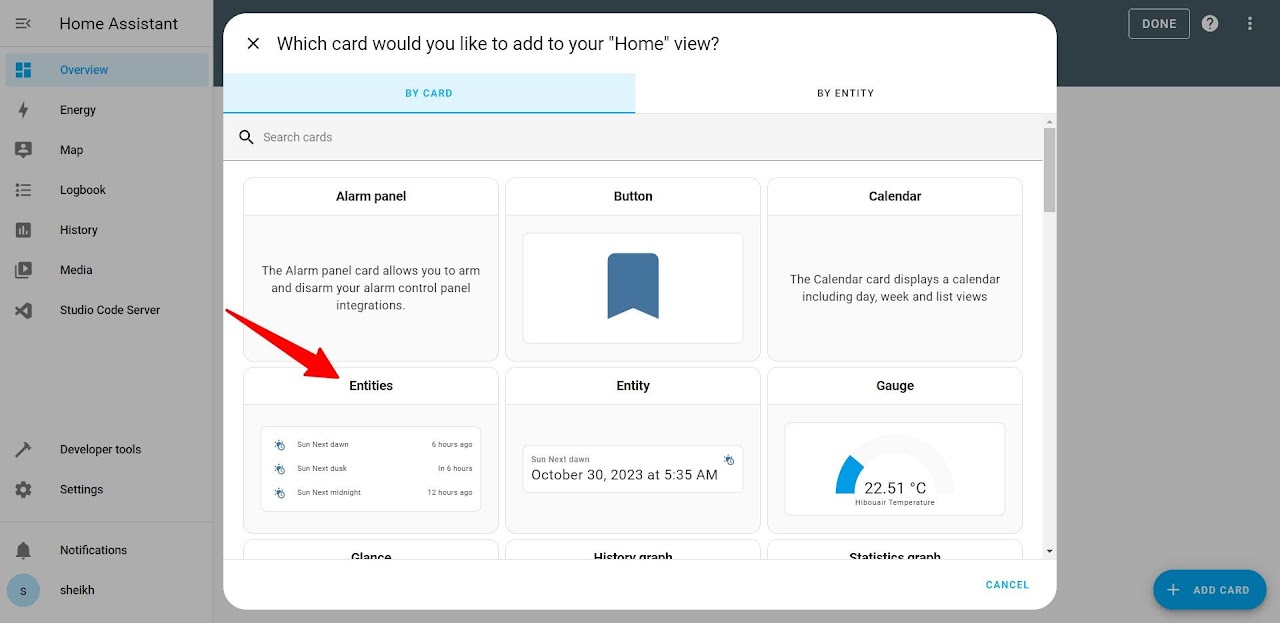Open the three-dot overflow menu
The image size is (1280, 623).
(x=1250, y=23)
